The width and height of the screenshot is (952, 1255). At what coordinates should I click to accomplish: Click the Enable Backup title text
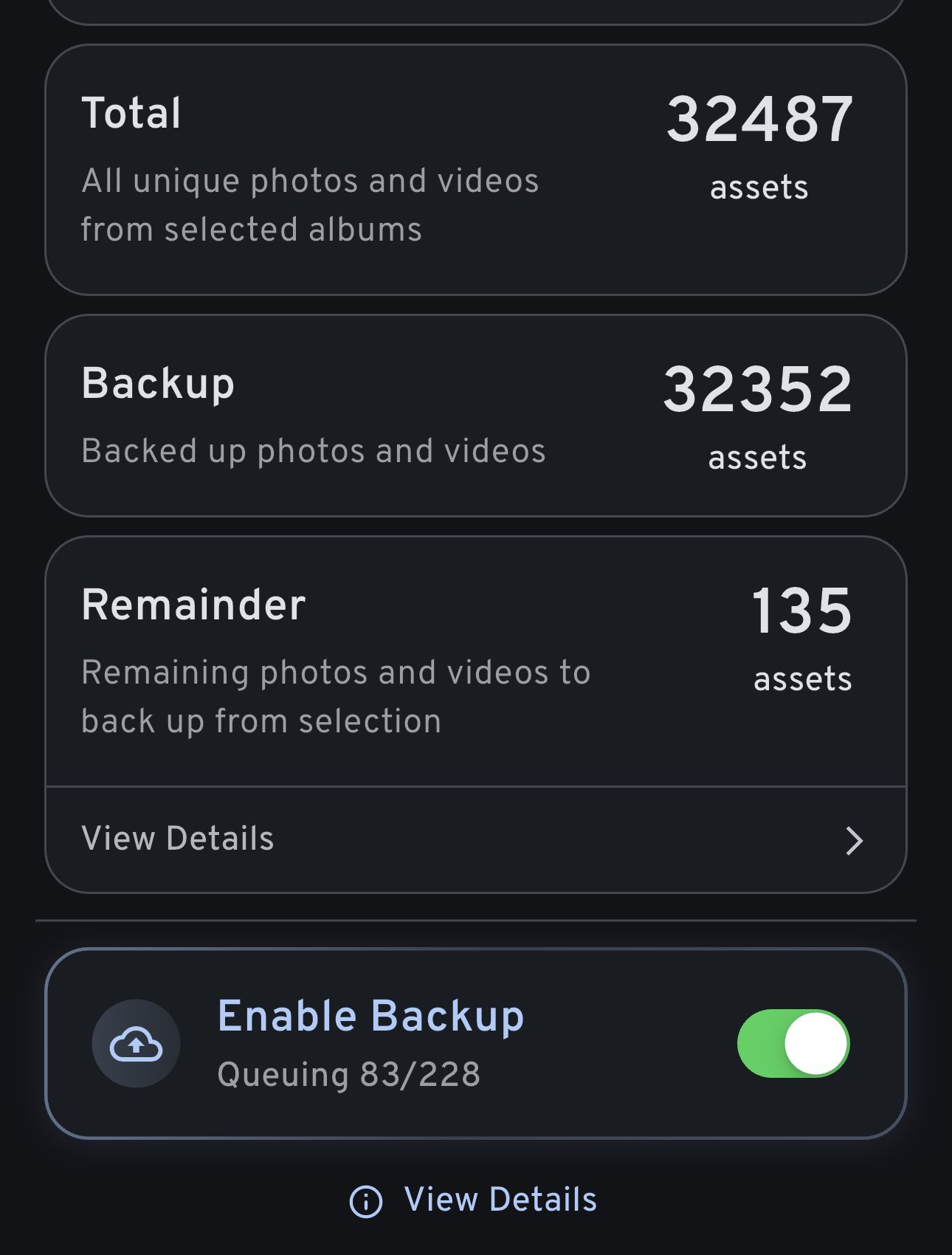coord(370,1016)
